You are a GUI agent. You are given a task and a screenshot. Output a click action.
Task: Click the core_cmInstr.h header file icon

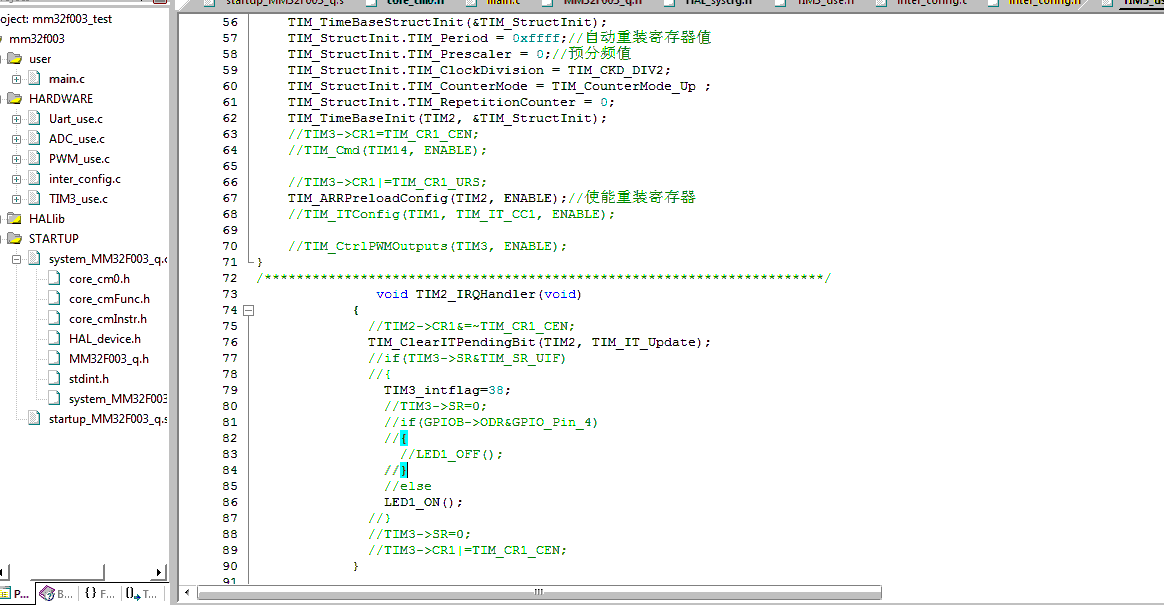point(54,318)
